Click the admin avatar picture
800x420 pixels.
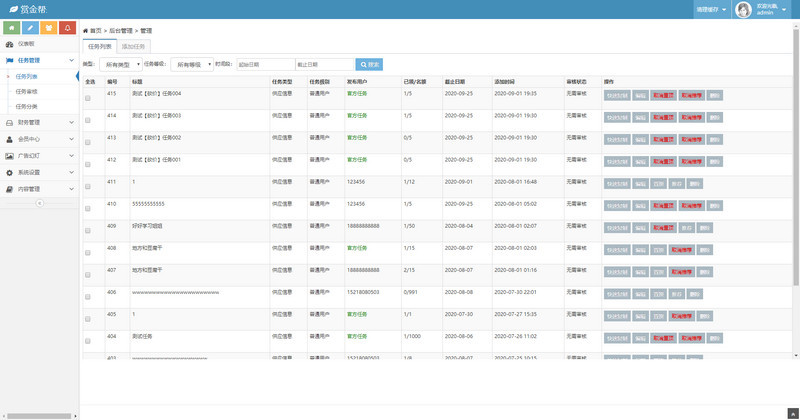[743, 9]
